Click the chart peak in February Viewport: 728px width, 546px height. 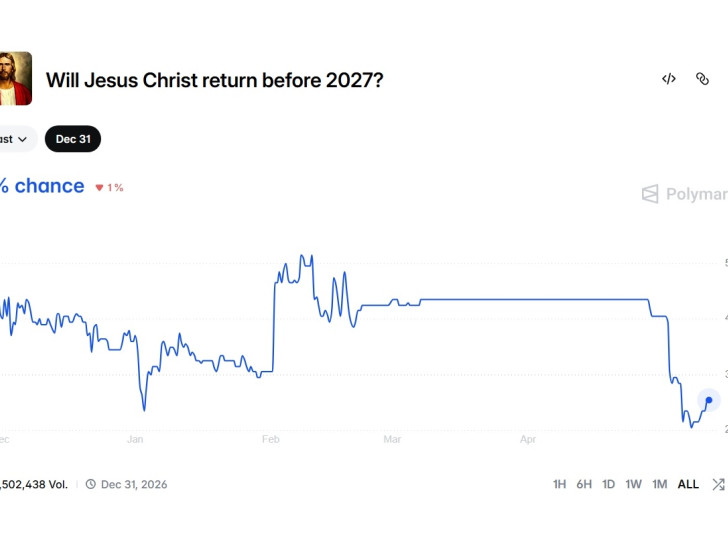[x=302, y=256]
